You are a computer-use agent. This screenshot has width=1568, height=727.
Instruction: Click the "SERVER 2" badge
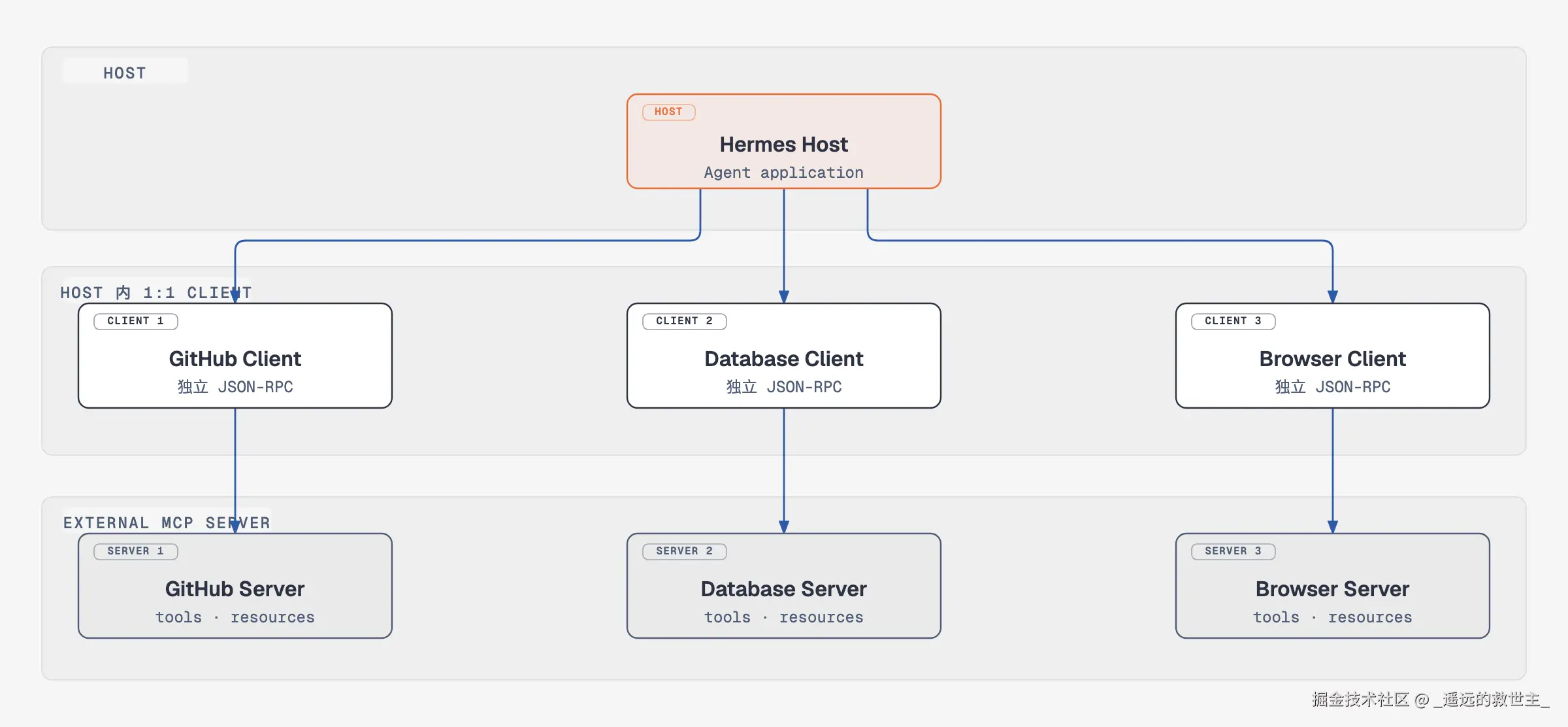click(685, 551)
